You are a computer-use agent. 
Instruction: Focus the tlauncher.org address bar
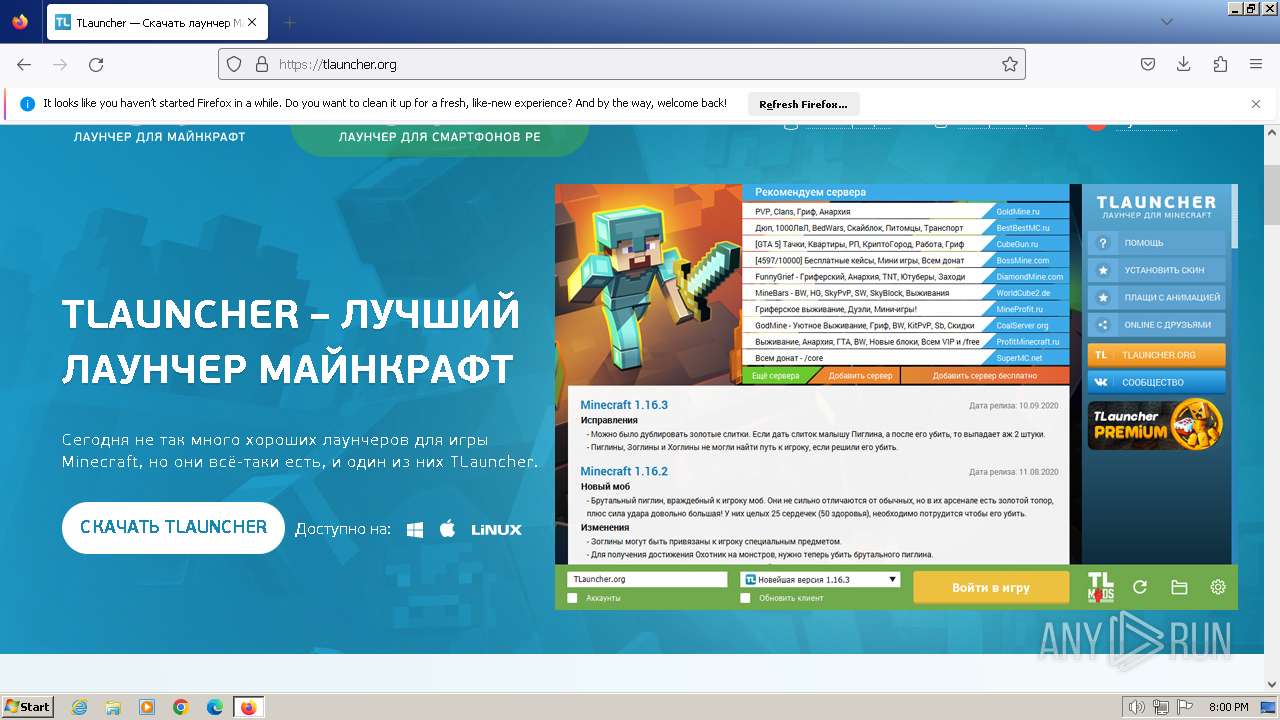coord(620,64)
